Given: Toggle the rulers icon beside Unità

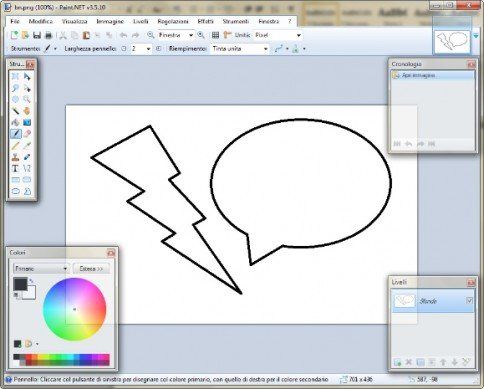Looking at the screenshot, I should (227, 35).
